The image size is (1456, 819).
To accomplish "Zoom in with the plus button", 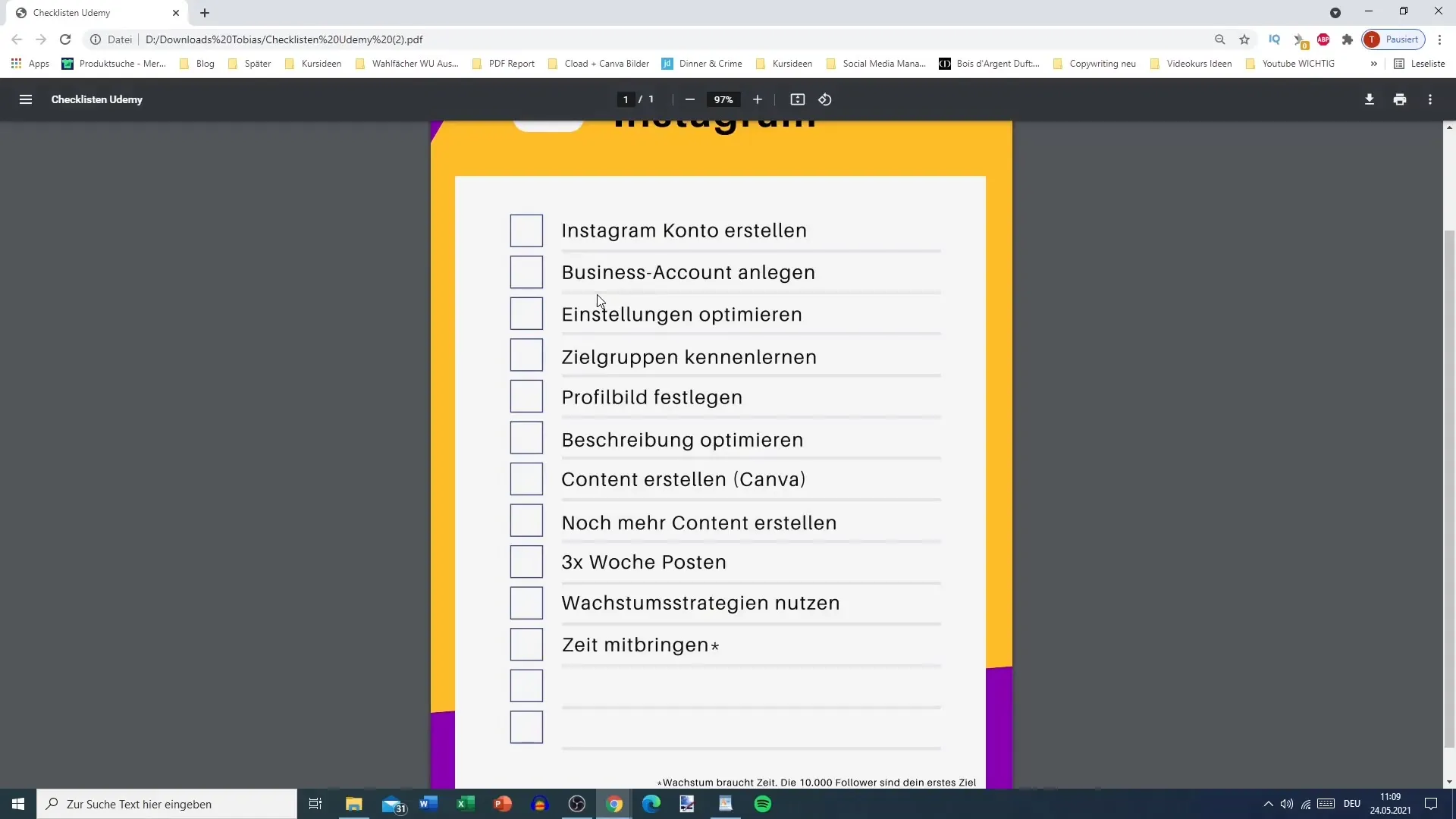I will pos(757,99).
